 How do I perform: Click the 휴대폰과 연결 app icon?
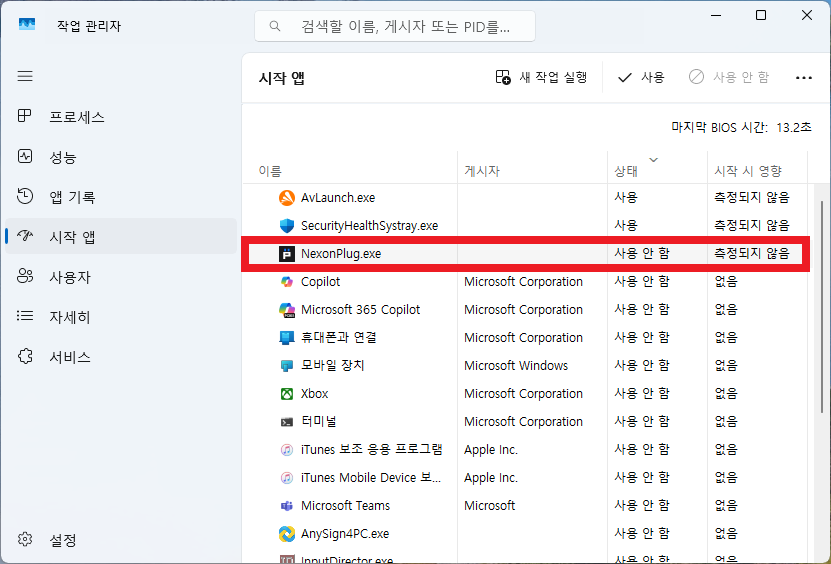[x=287, y=338]
